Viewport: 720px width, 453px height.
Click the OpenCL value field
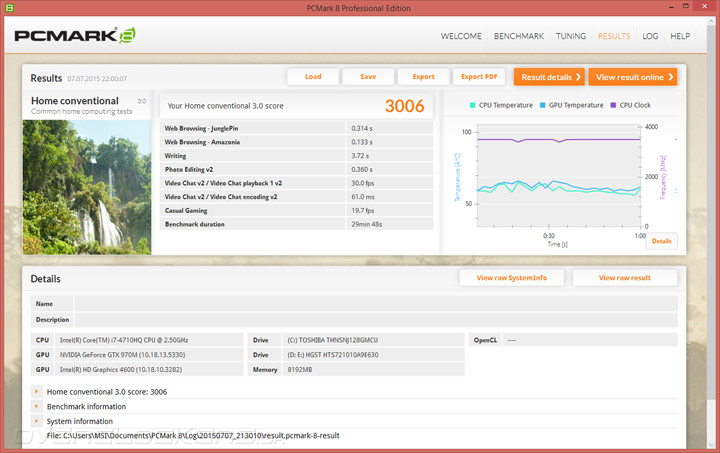590,340
